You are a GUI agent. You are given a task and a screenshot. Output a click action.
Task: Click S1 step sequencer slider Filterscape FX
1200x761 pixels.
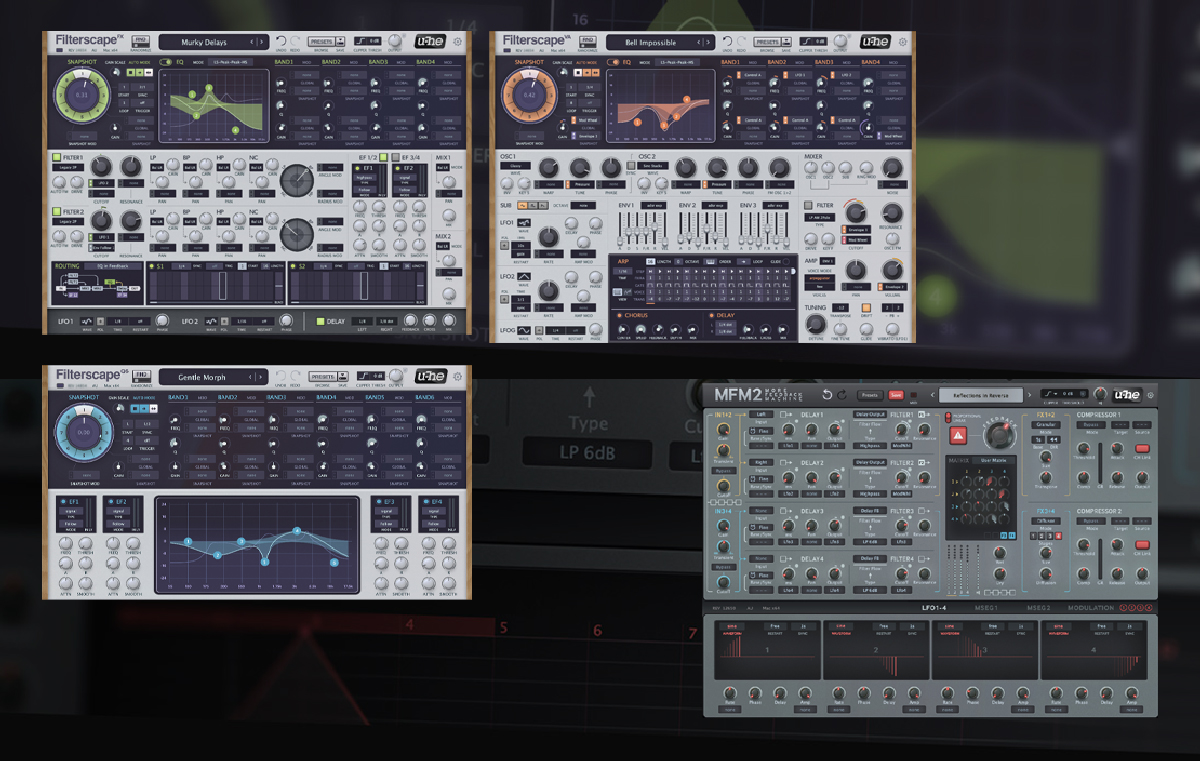(279, 286)
